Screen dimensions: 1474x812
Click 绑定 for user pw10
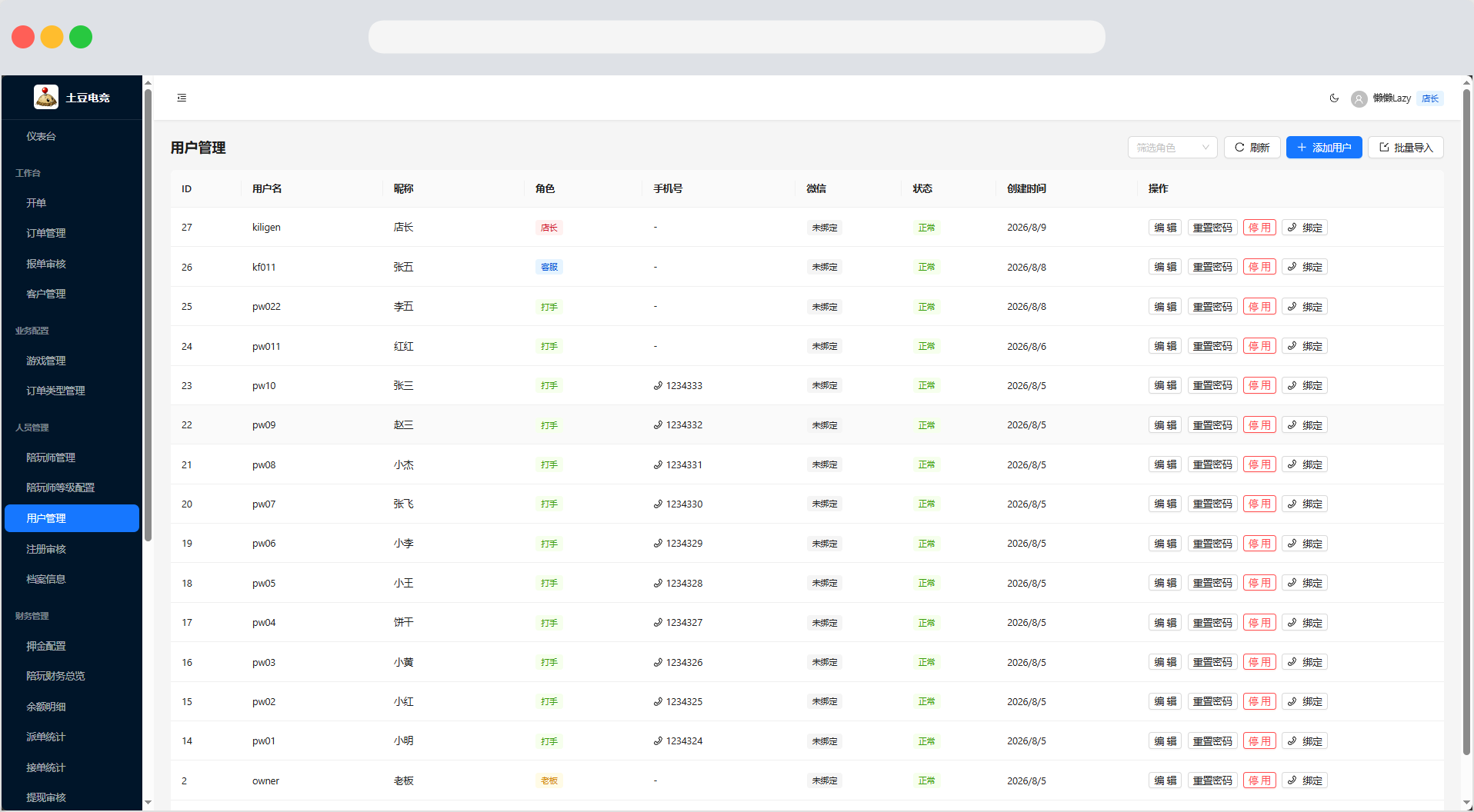[x=1305, y=385]
